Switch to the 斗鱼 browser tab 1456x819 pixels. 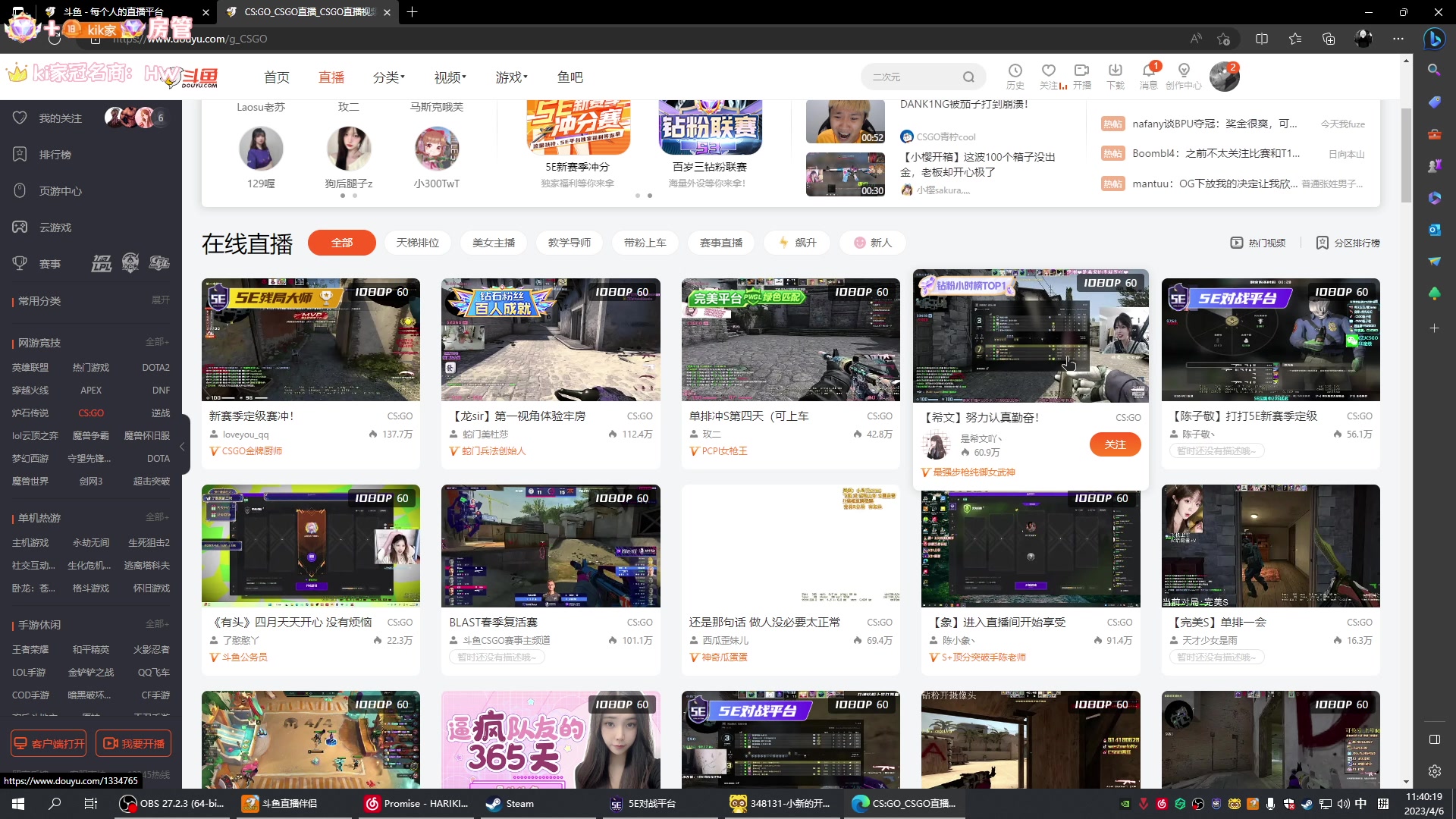click(125, 12)
